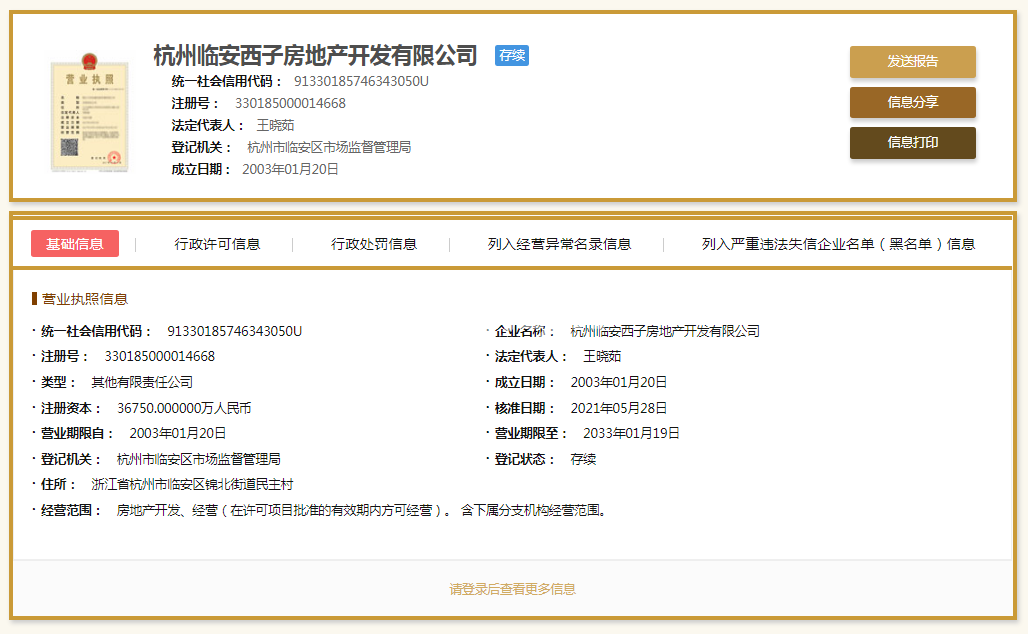
Task: Click 企业名称 value in license section
Action: click(665, 331)
